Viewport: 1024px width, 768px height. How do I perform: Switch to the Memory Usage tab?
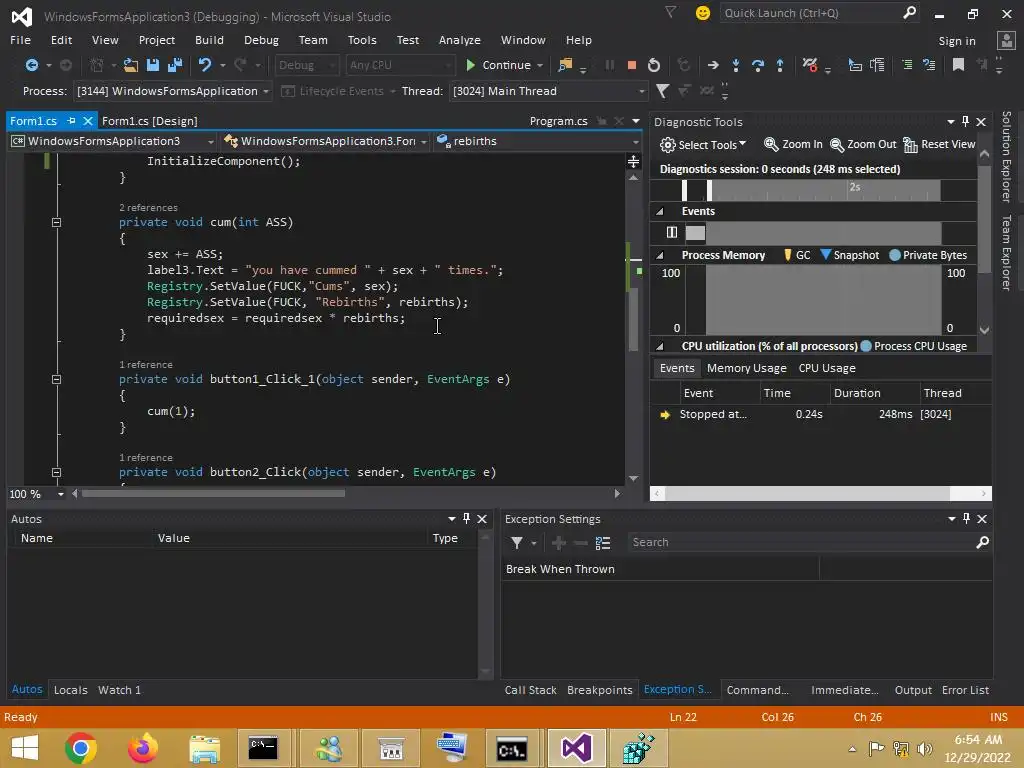coord(746,368)
